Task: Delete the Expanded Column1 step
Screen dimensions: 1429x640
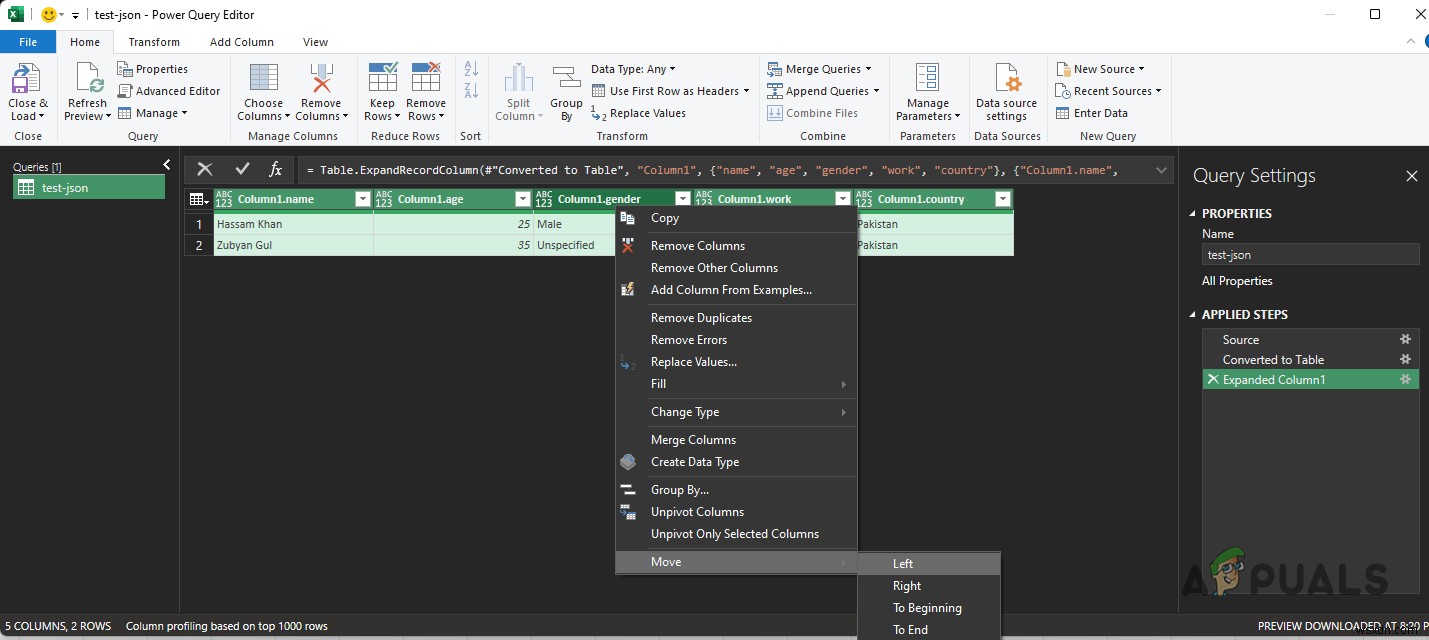Action: (x=1213, y=379)
